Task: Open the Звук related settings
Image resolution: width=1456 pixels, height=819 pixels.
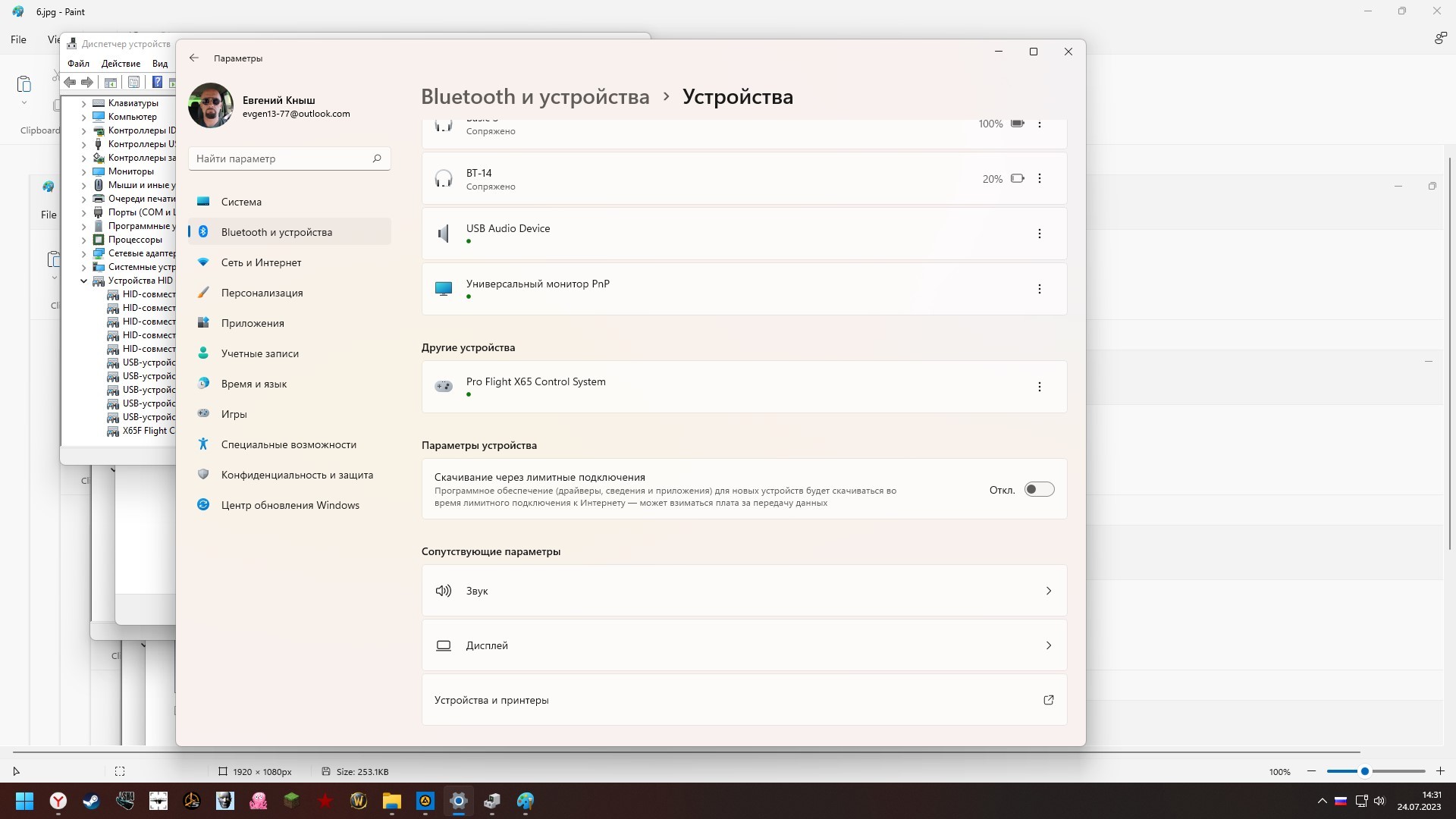Action: pyautogui.click(x=743, y=591)
